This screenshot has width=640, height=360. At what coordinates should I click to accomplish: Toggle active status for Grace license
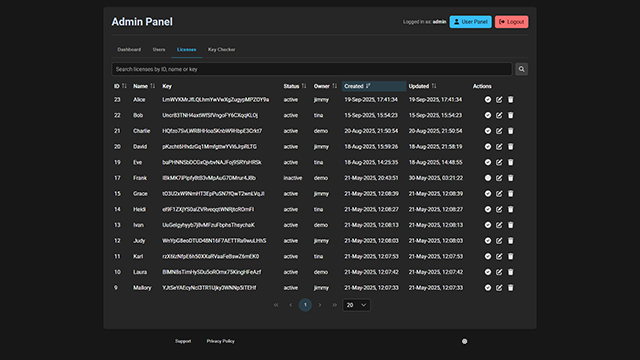(x=488, y=193)
